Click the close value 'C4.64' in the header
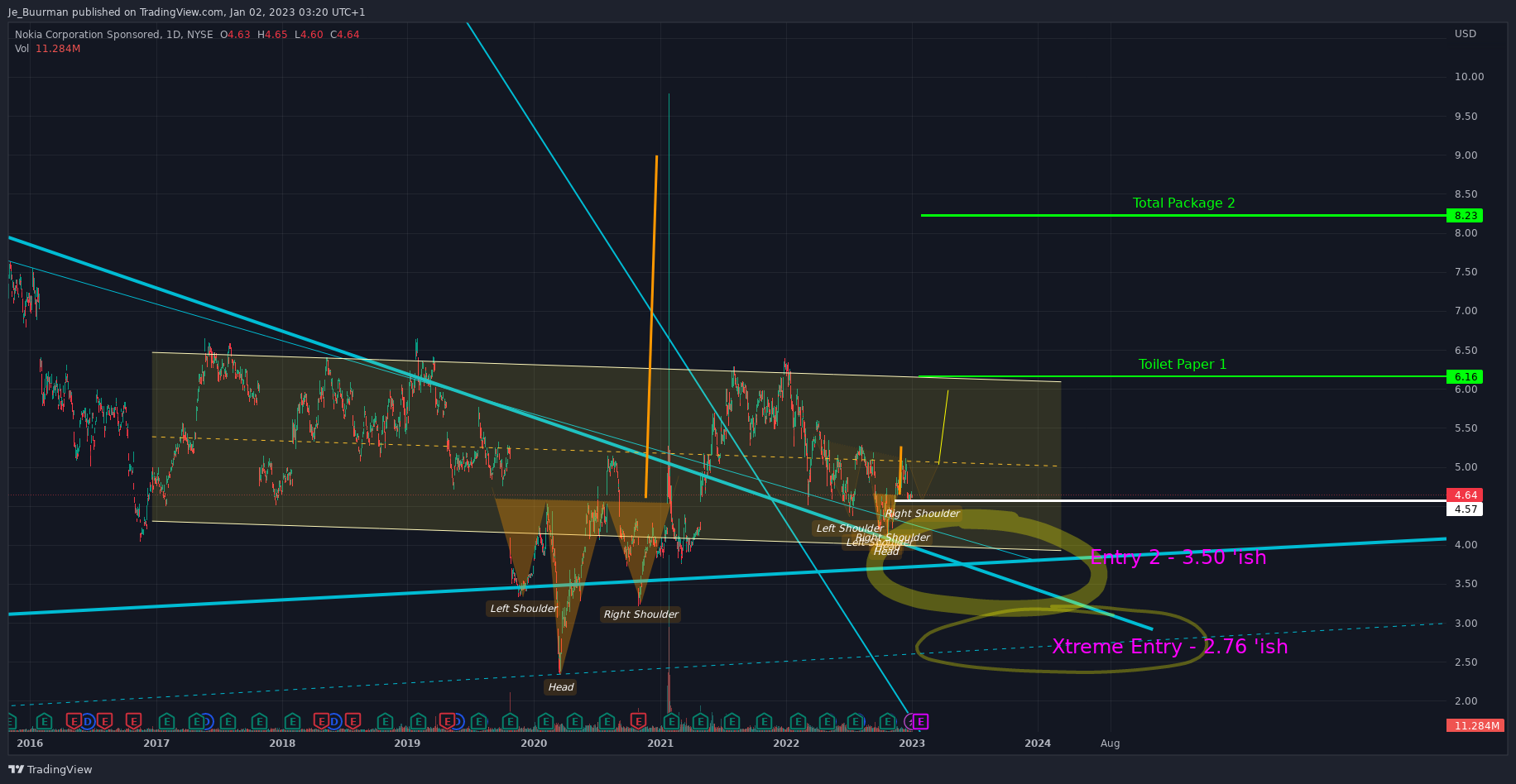1516x784 pixels. click(344, 35)
